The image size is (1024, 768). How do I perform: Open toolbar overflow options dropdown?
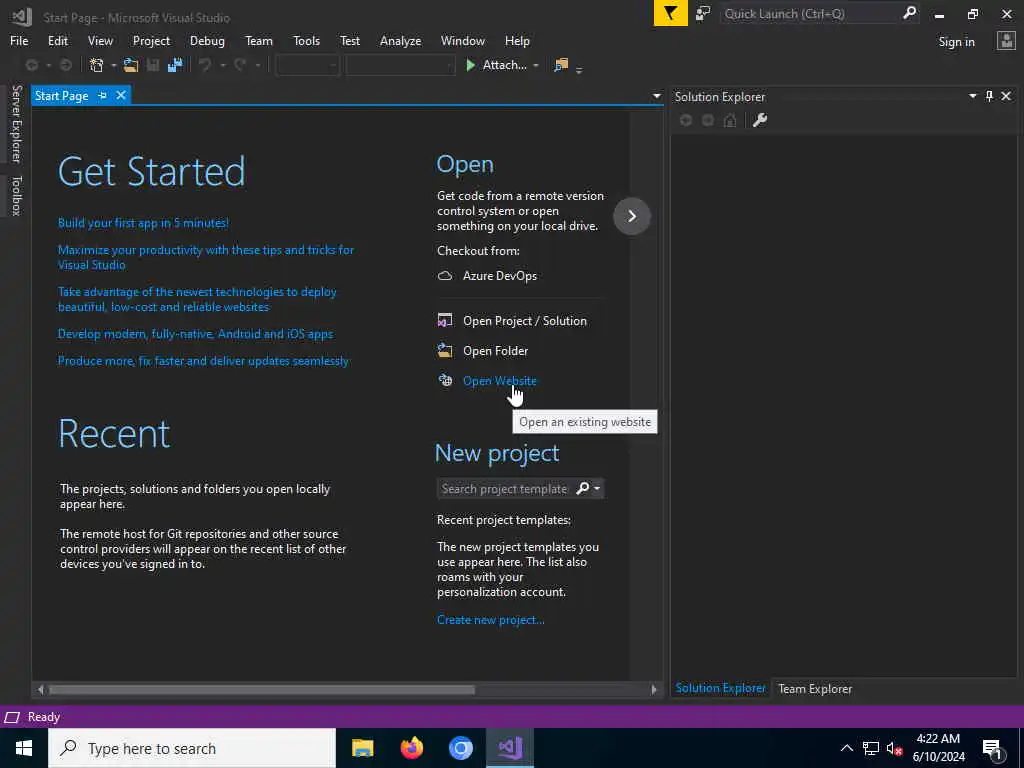tap(579, 69)
